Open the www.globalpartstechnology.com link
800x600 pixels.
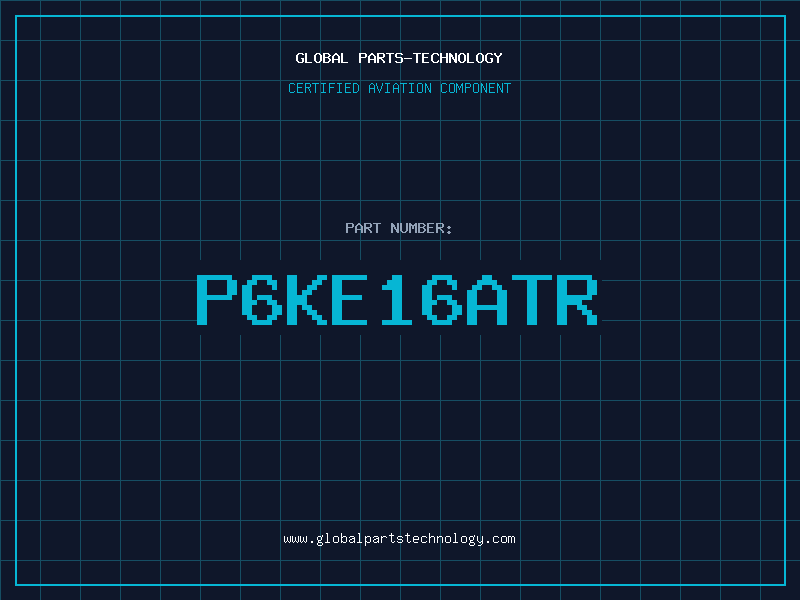(x=399, y=539)
